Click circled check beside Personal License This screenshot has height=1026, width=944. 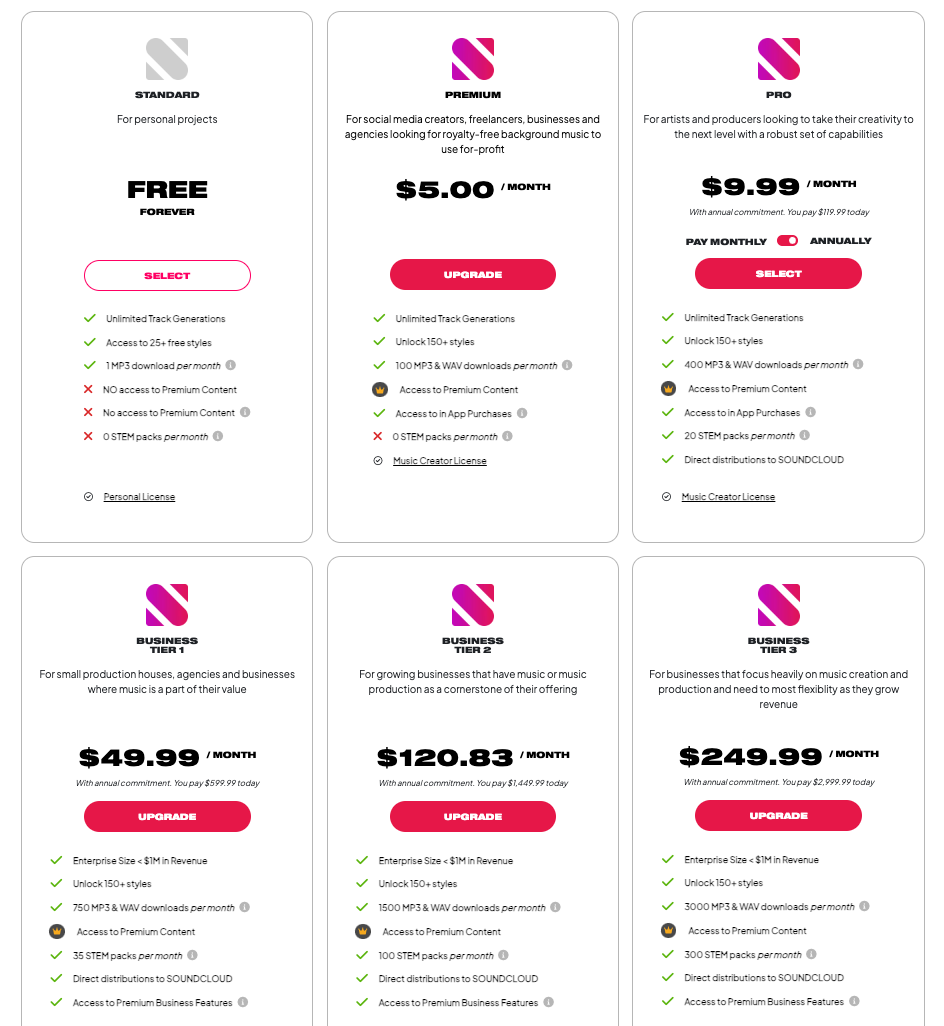pyautogui.click(x=88, y=496)
